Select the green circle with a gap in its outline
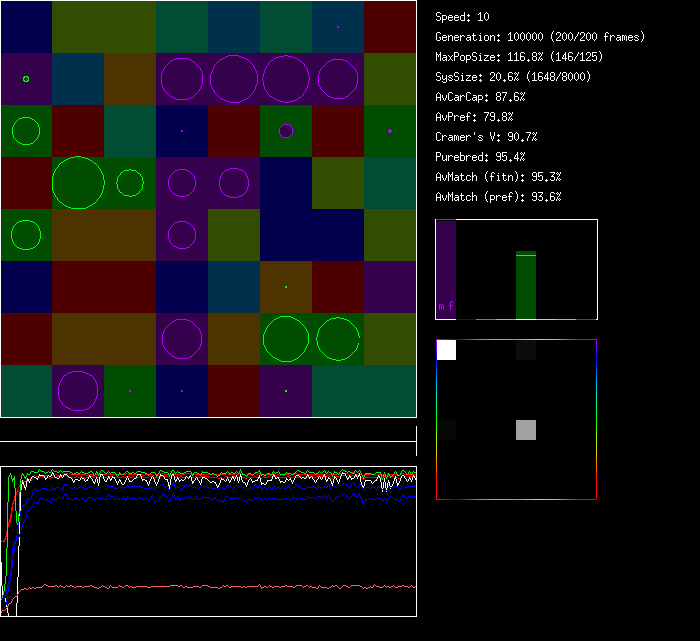Screen dimensions: 700x641 (x=338, y=339)
